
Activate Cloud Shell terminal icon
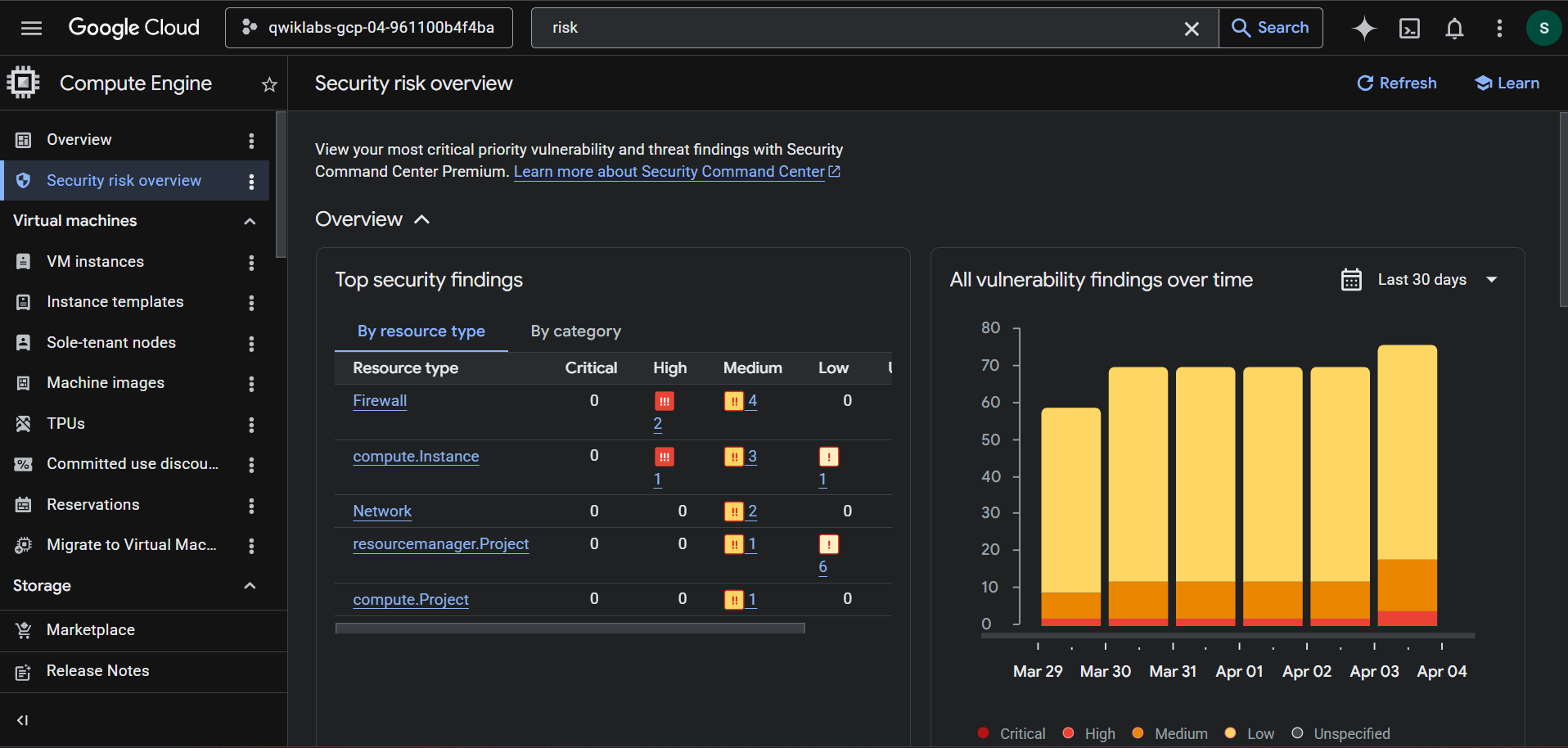coord(1409,29)
